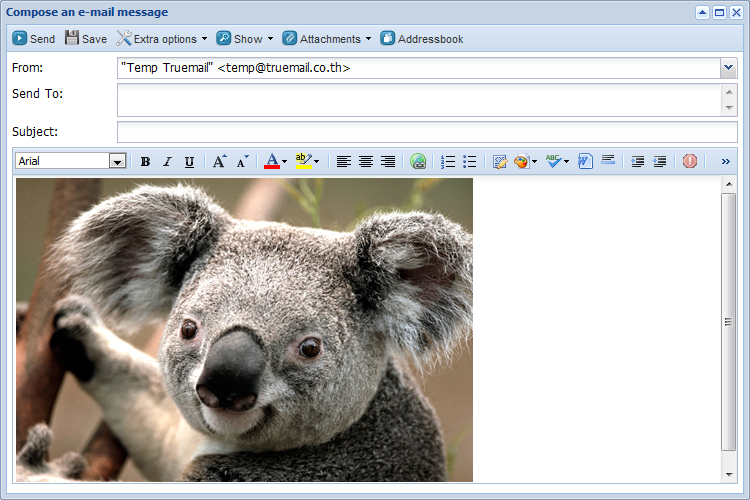Viewport: 750px width, 500px height.
Task: Open the Extra options menu
Action: point(162,39)
